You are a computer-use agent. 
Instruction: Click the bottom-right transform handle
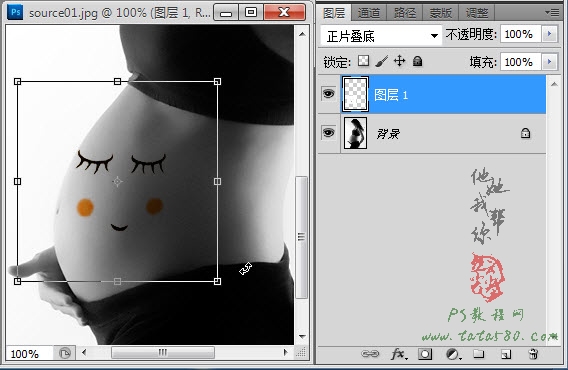tap(217, 281)
